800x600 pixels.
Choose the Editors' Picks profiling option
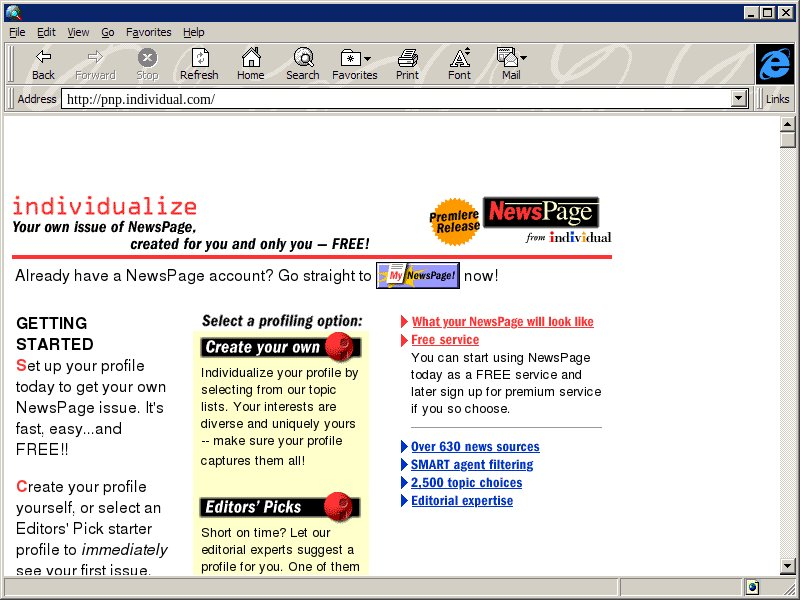click(x=279, y=506)
